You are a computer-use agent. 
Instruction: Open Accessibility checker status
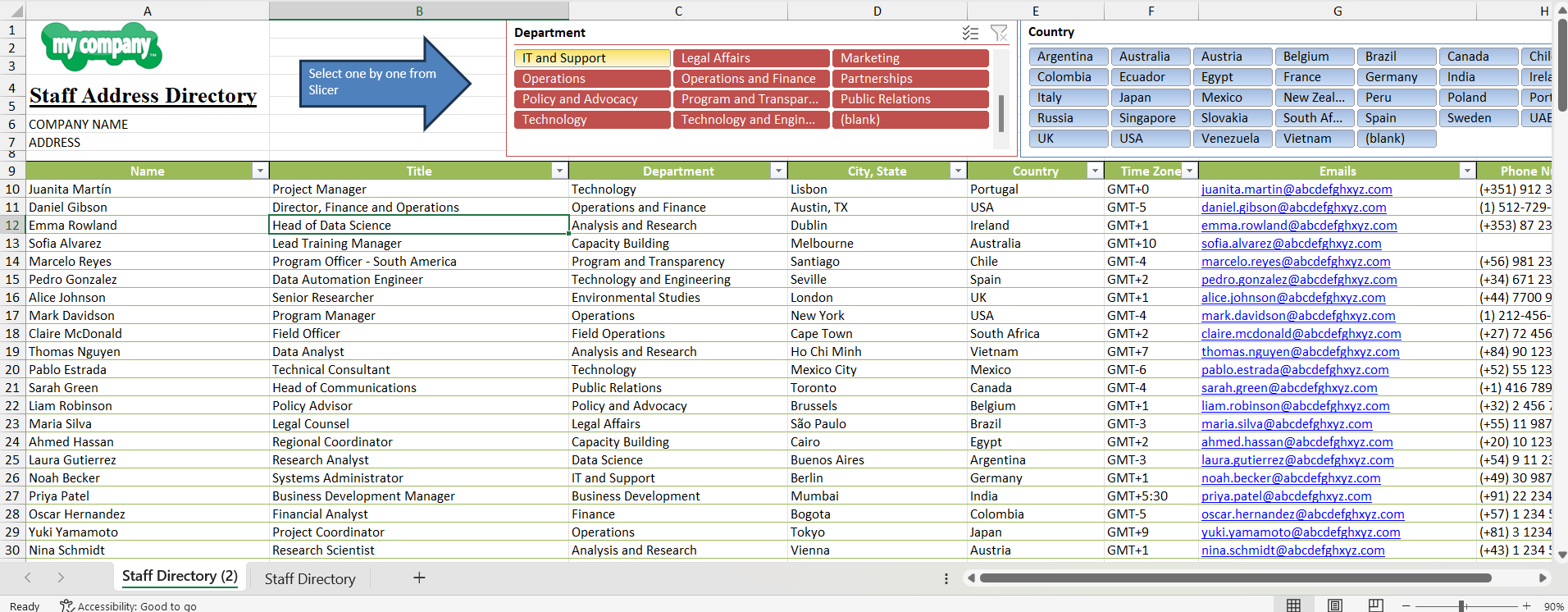point(129,606)
